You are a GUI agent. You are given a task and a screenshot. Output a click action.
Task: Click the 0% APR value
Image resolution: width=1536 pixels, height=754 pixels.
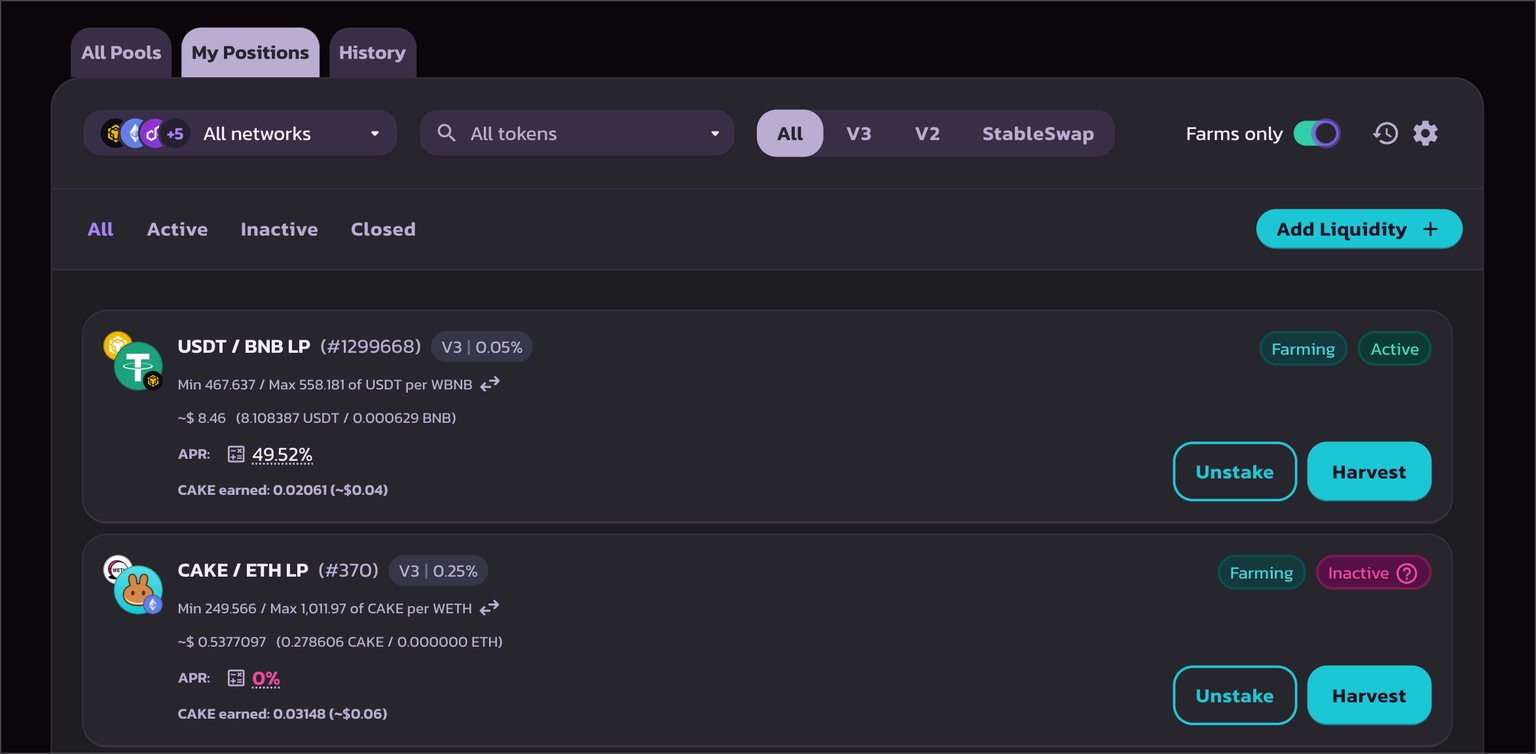[x=266, y=679]
